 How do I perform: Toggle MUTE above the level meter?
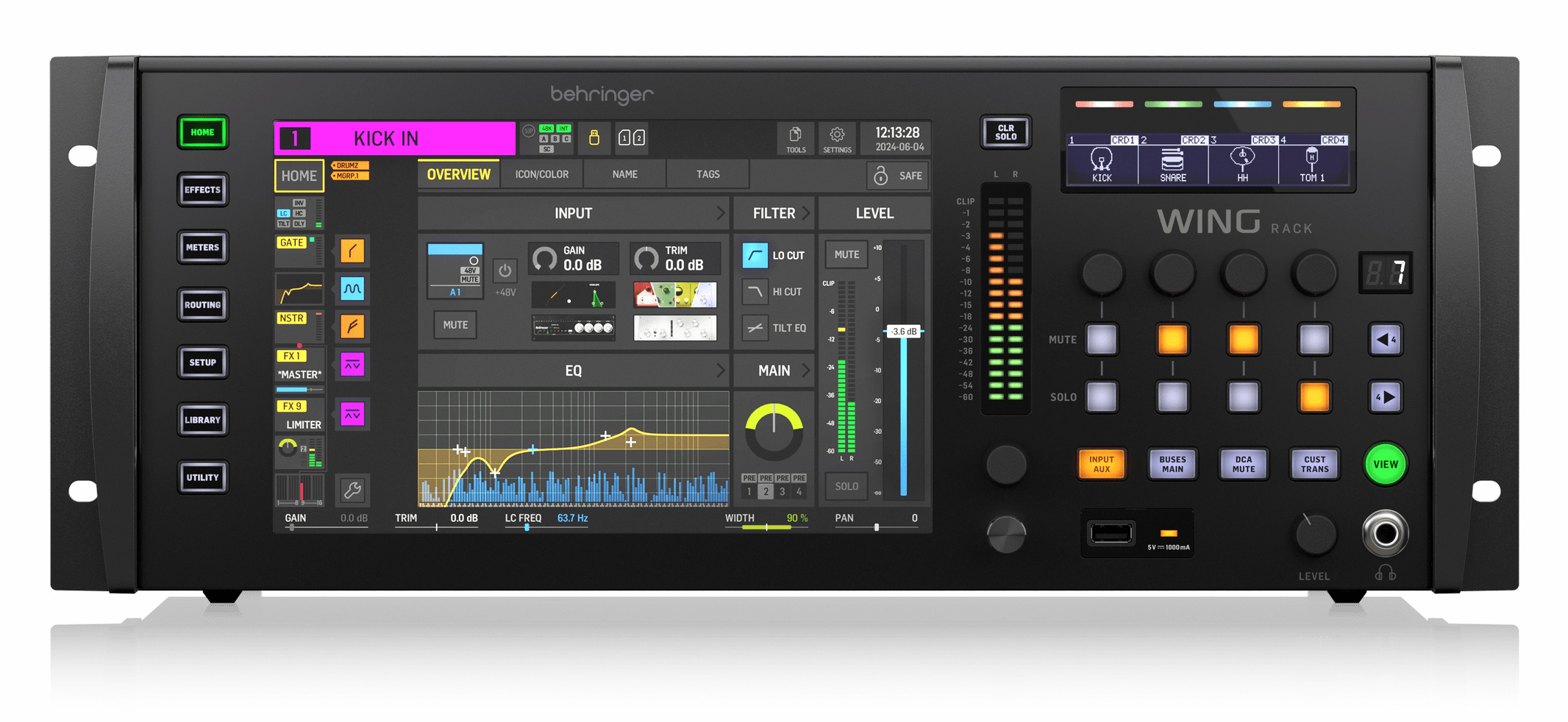tap(847, 254)
